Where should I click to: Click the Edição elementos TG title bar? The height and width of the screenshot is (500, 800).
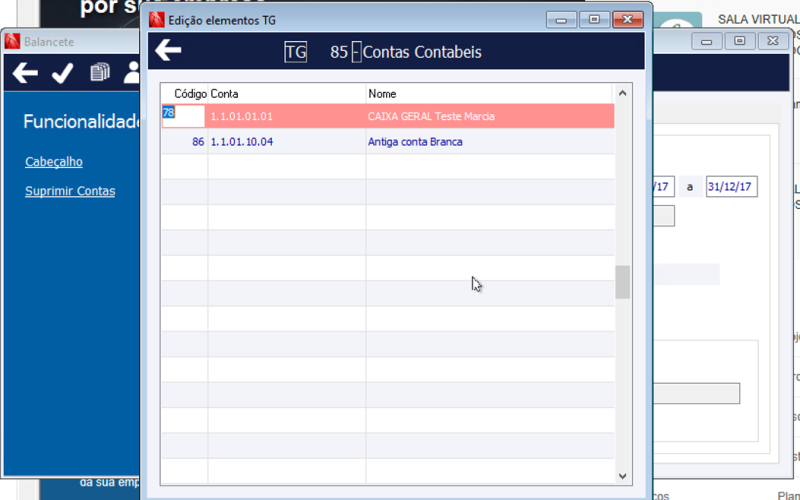(222, 20)
